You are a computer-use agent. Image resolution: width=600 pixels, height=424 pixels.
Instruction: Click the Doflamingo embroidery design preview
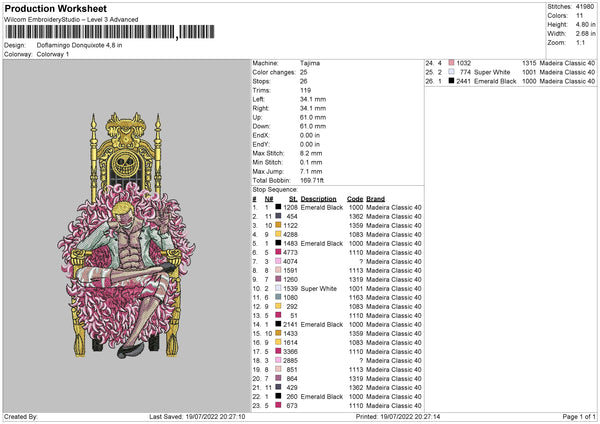point(126,235)
